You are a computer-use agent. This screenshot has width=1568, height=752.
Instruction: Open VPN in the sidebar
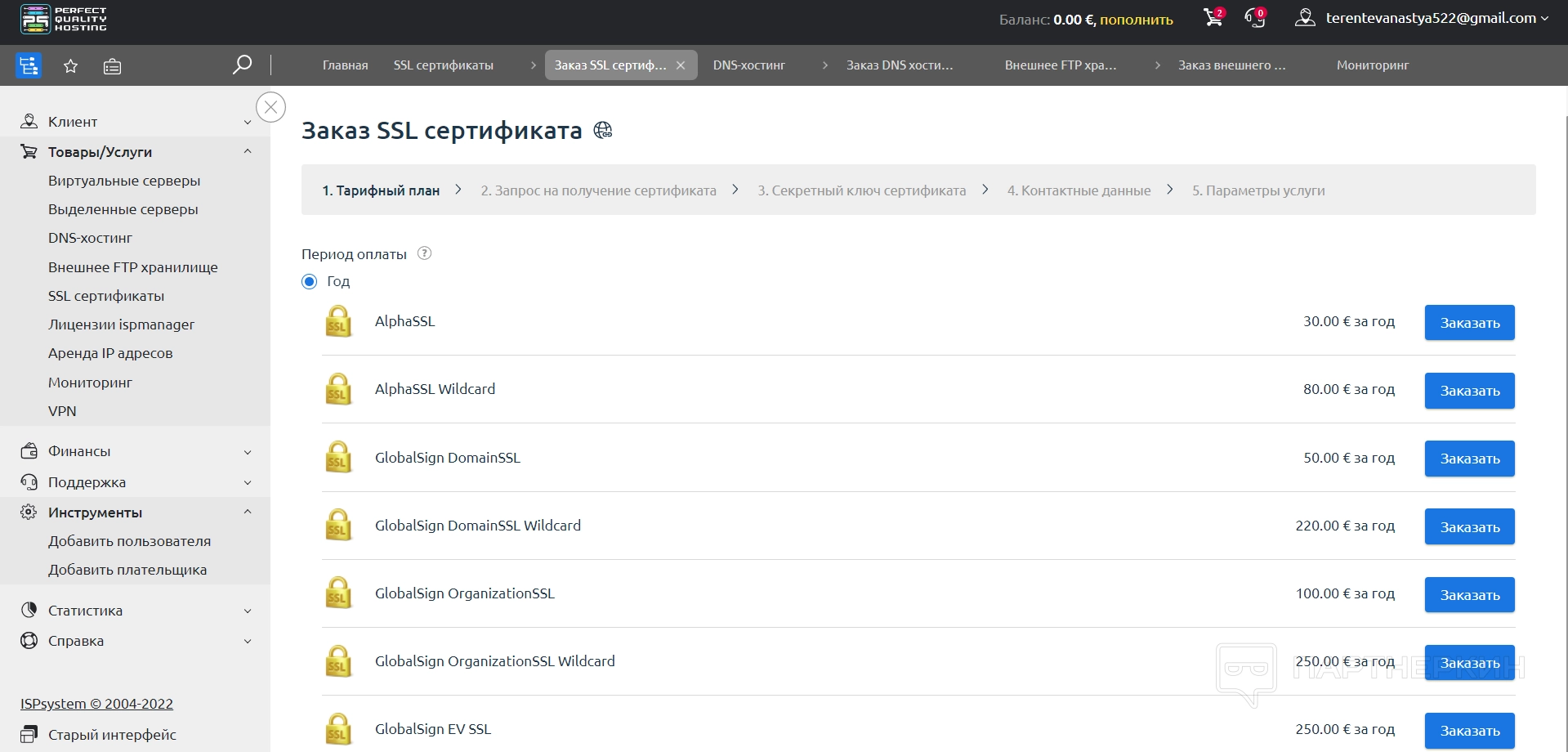[x=62, y=411]
